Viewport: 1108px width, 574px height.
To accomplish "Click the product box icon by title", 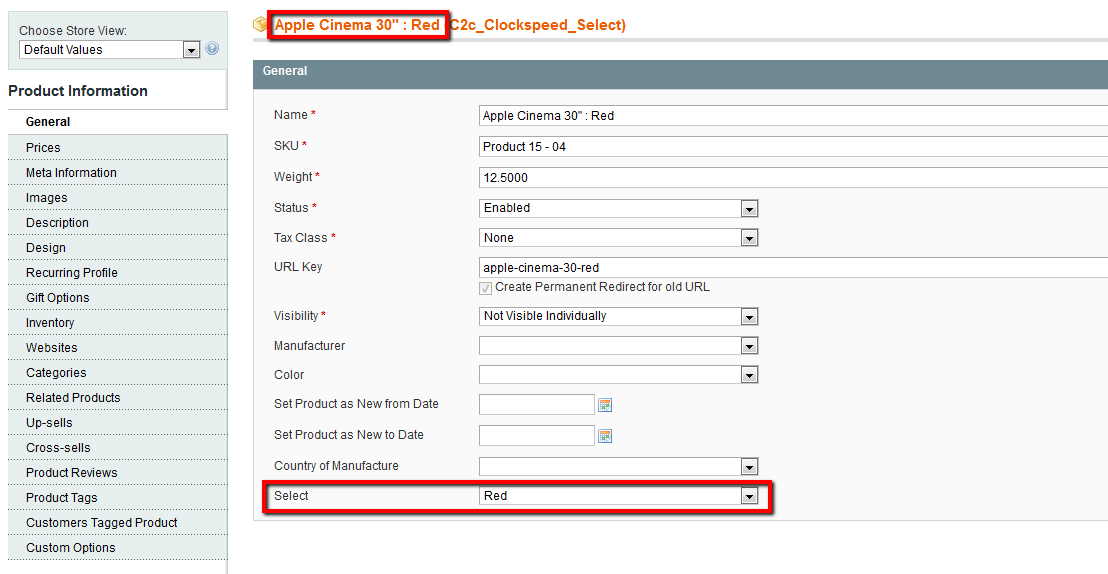I will (x=260, y=25).
